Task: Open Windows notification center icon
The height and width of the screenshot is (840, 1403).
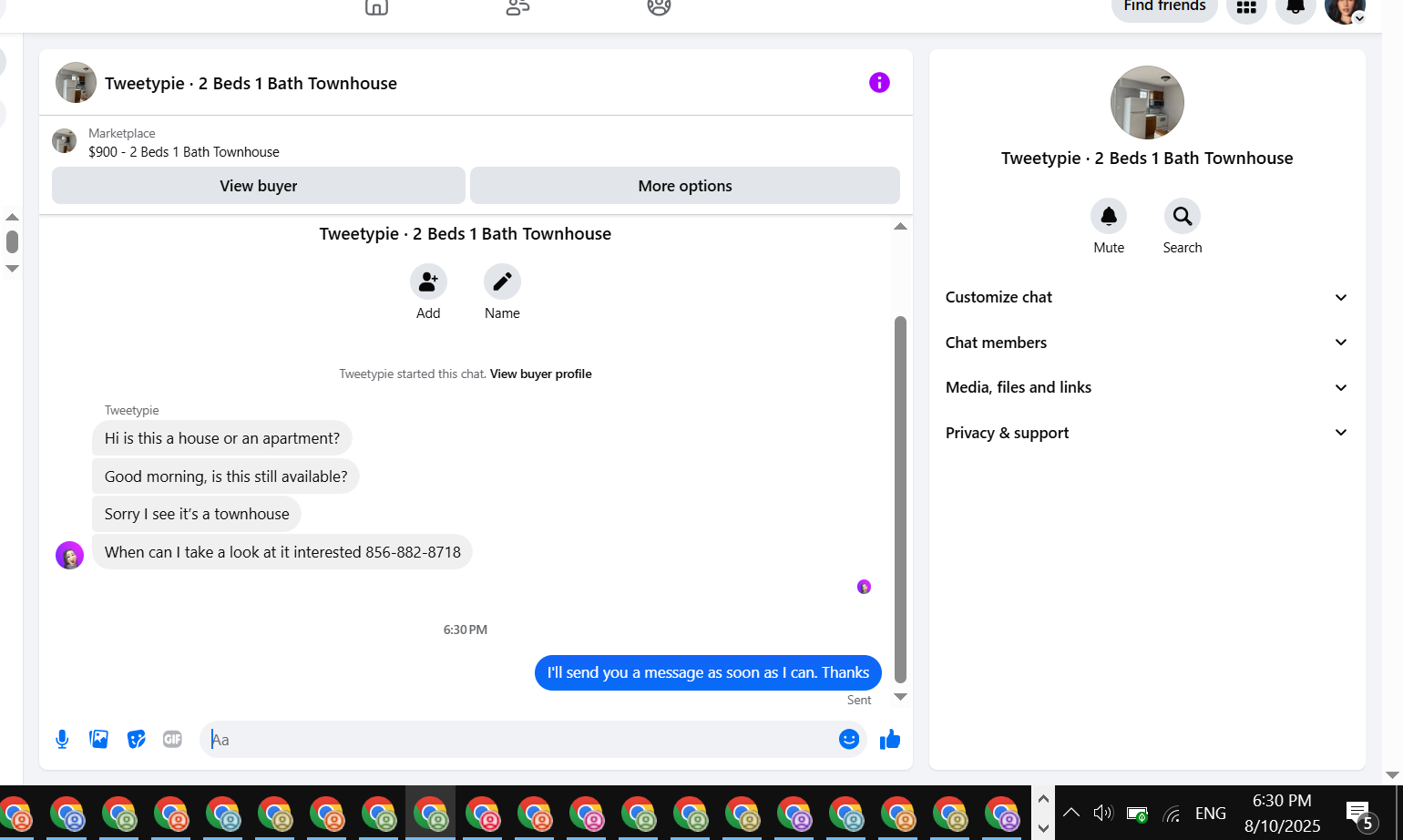Action: pos(1360,815)
